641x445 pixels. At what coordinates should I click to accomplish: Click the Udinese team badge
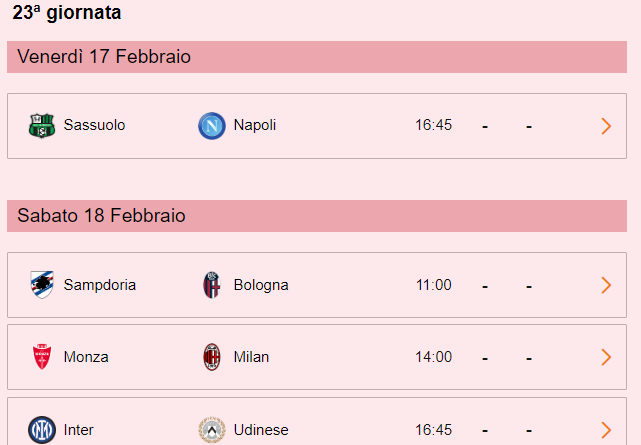pos(212,430)
